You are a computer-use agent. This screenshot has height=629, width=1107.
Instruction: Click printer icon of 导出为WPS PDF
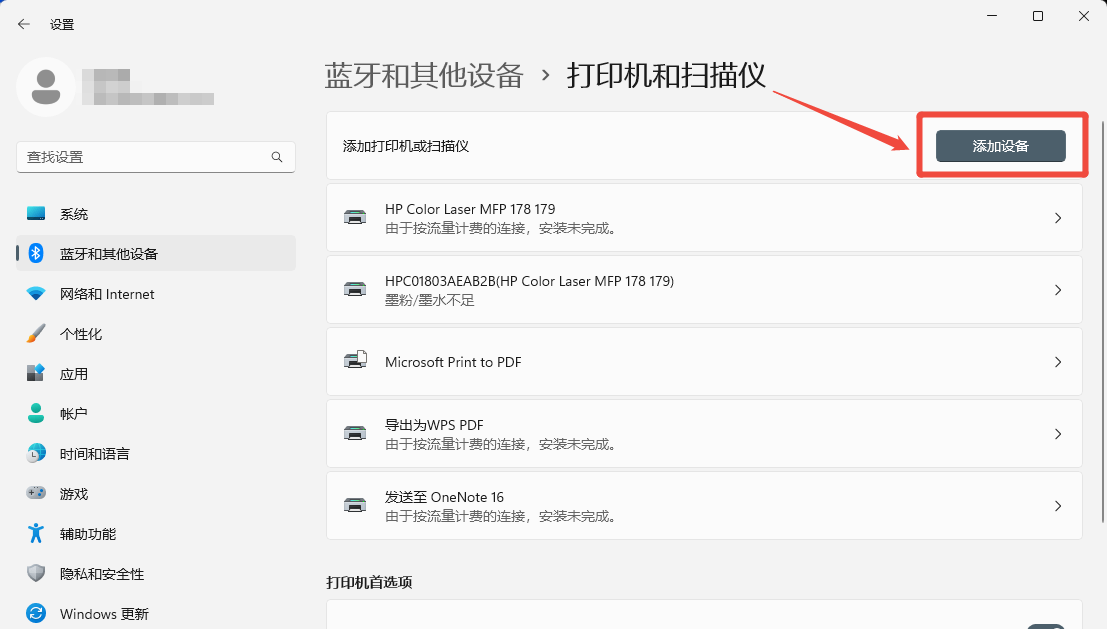click(x=355, y=433)
